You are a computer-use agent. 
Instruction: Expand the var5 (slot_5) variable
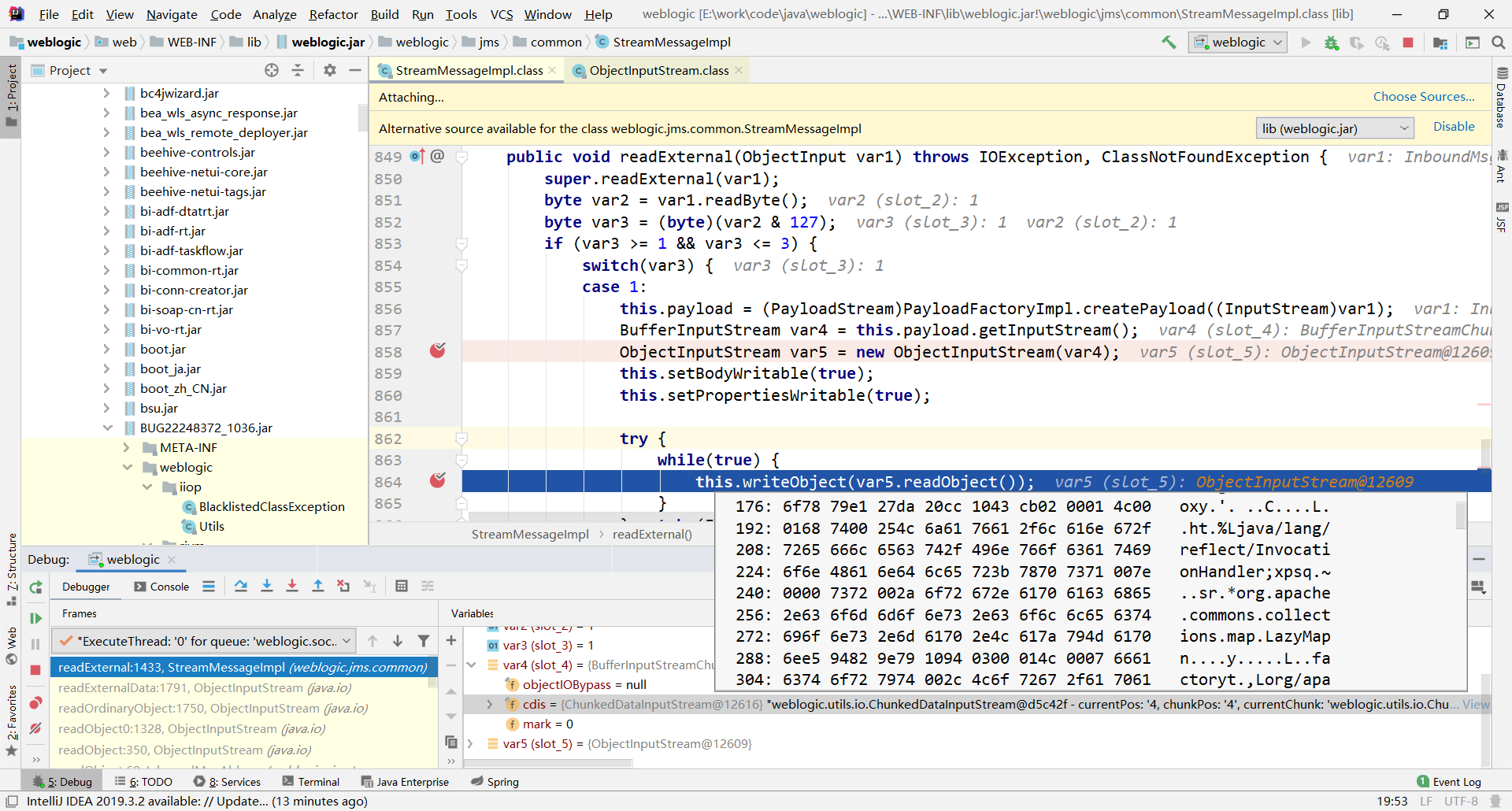tap(470, 743)
